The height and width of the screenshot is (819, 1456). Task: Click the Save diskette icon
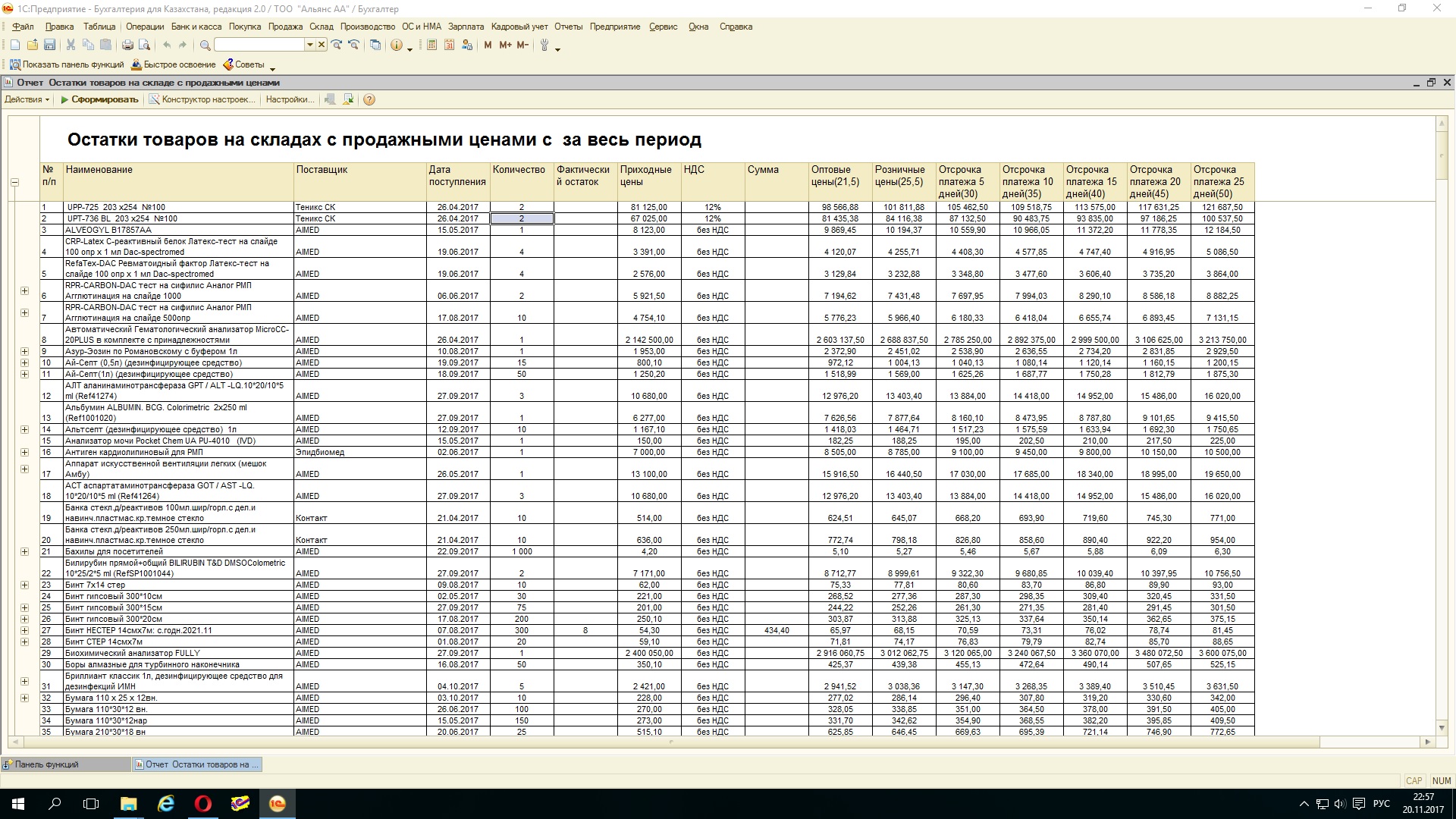click(x=49, y=45)
